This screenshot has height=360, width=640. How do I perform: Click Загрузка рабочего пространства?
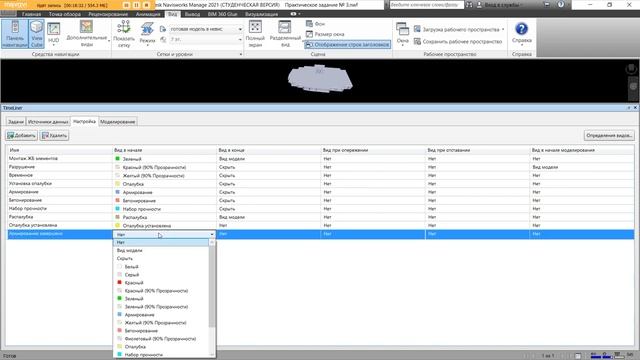click(459, 29)
